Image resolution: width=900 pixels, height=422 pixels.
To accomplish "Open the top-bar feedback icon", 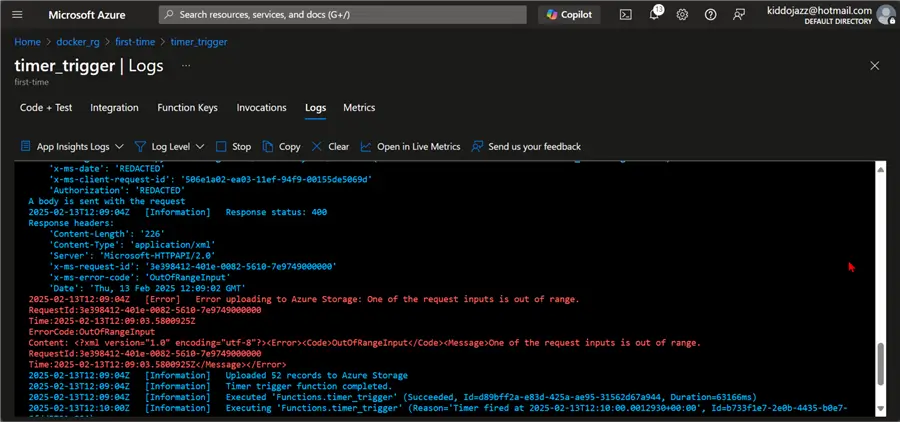I will (x=739, y=15).
